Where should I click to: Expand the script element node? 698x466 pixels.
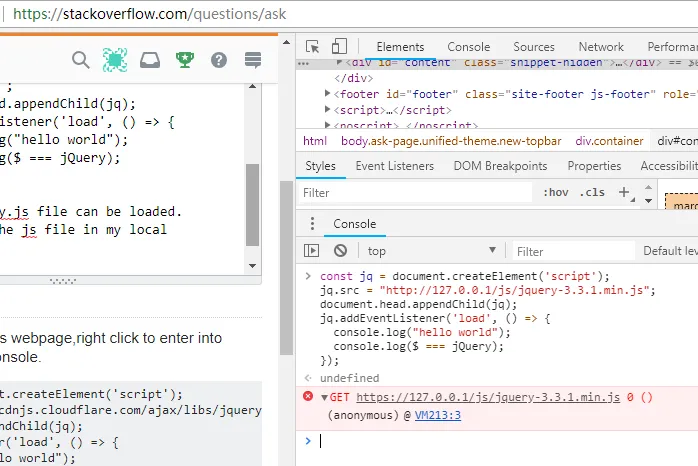pyautogui.click(x=328, y=109)
